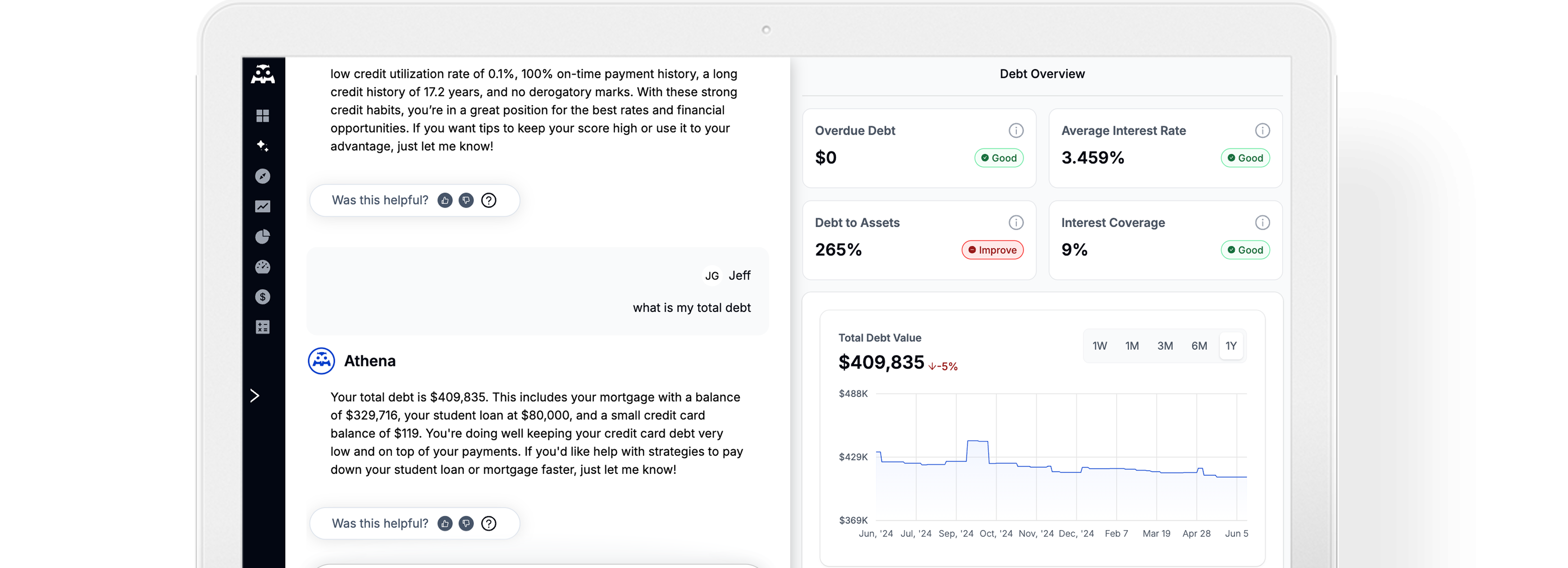Select the 1M chart range
The width and height of the screenshot is (1568, 568).
(1131, 346)
